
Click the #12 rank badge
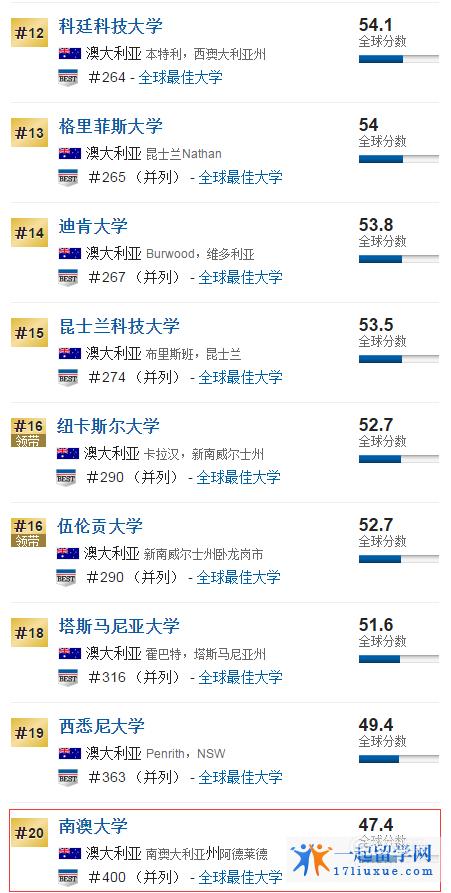pyautogui.click(x=30, y=33)
